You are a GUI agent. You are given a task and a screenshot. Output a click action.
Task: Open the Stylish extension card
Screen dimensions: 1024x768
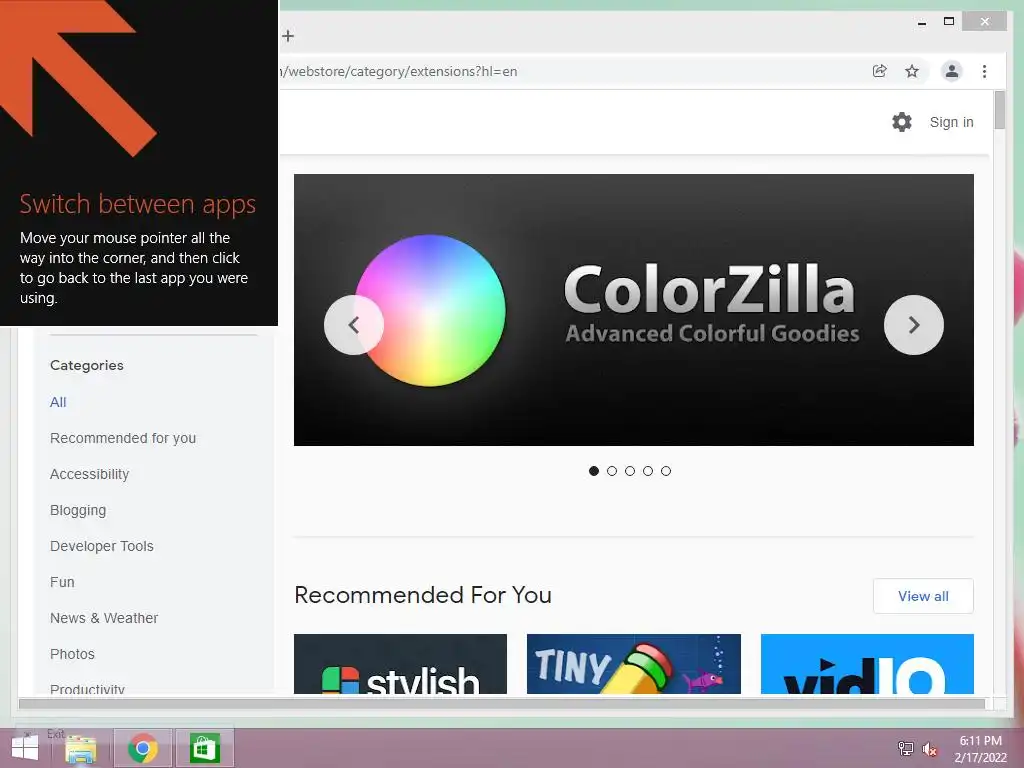(400, 664)
